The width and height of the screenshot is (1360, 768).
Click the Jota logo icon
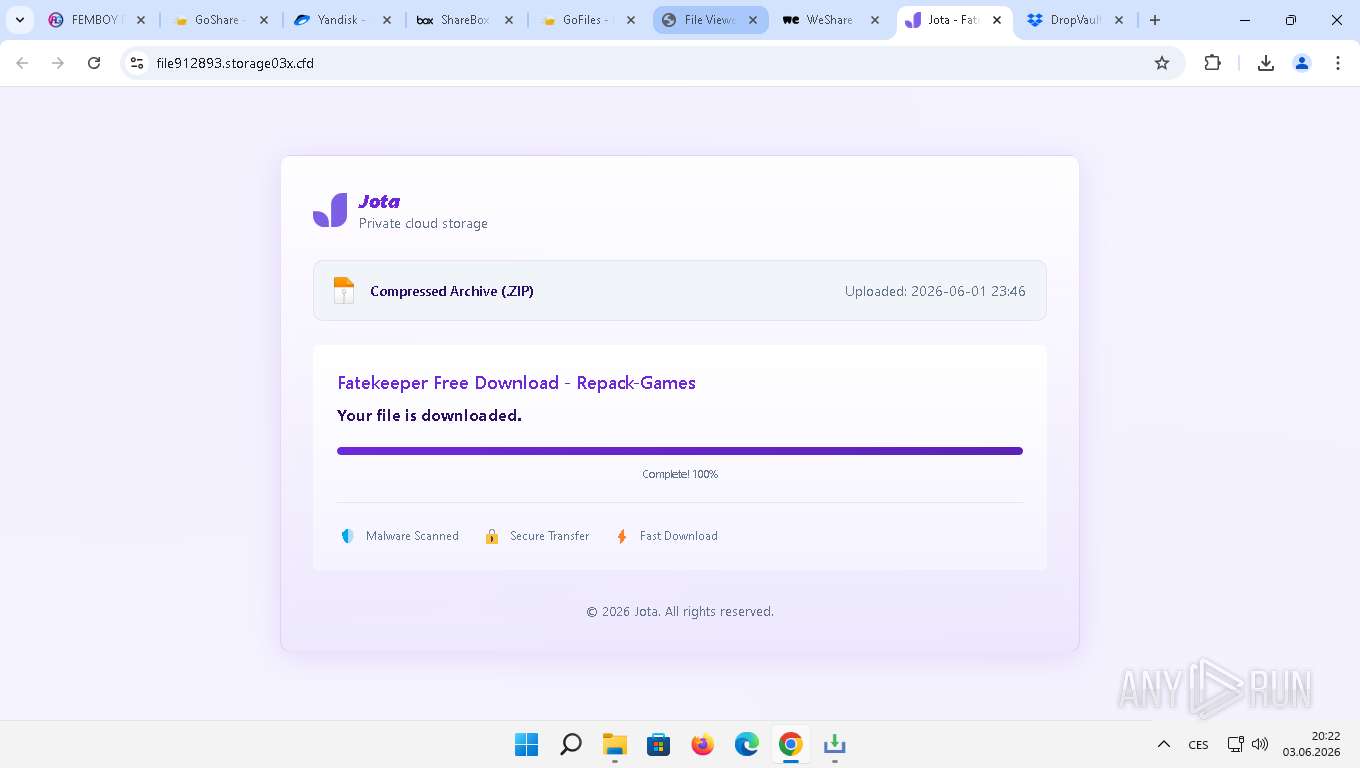[330, 210]
